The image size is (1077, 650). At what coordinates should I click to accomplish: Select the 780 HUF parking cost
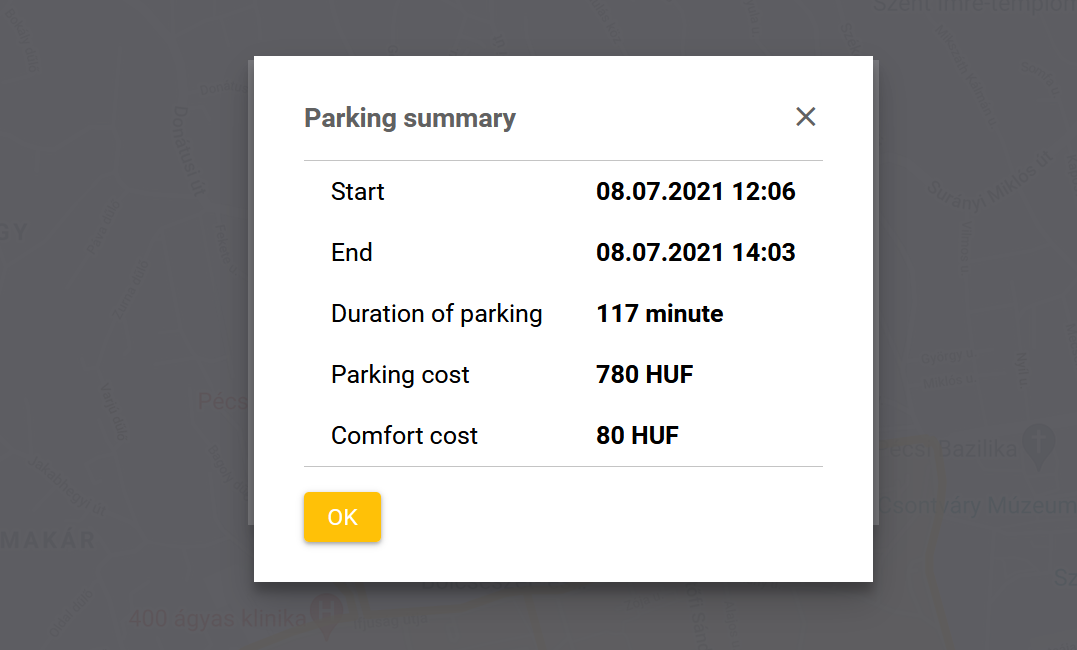[644, 375]
